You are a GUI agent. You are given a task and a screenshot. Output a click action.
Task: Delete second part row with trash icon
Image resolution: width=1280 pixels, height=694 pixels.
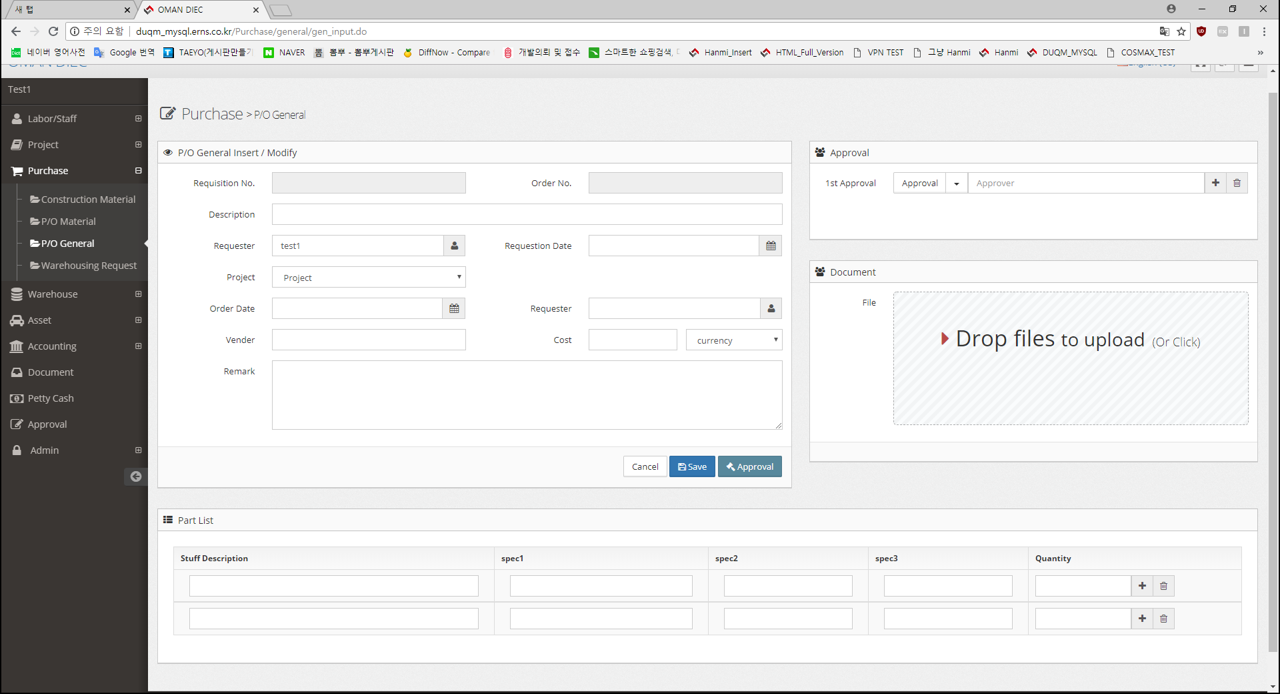coord(1163,619)
